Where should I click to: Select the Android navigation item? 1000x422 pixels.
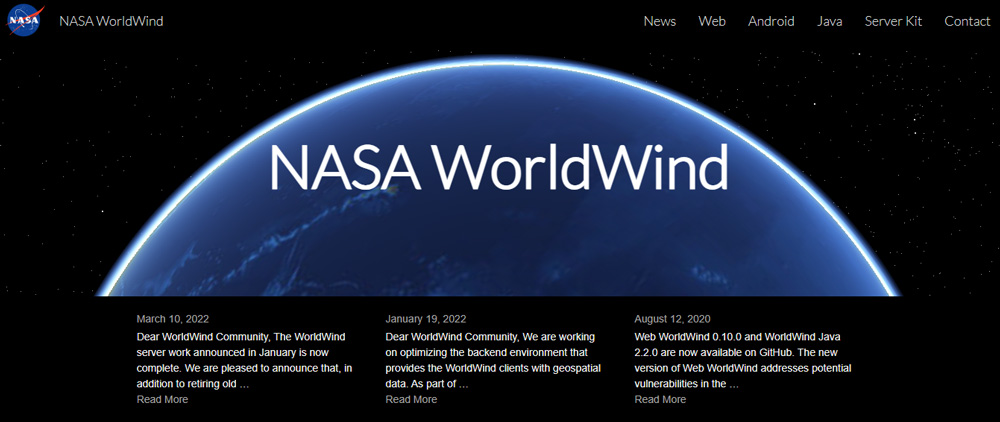click(771, 21)
